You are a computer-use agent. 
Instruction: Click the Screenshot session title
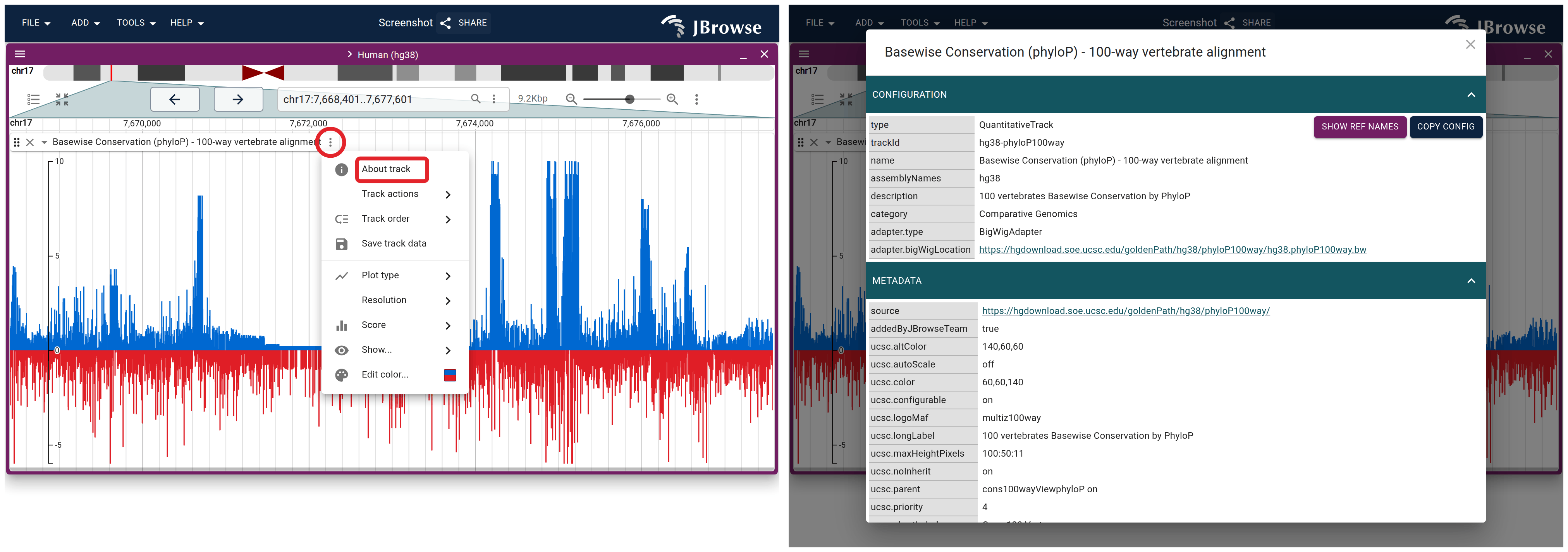(x=406, y=23)
